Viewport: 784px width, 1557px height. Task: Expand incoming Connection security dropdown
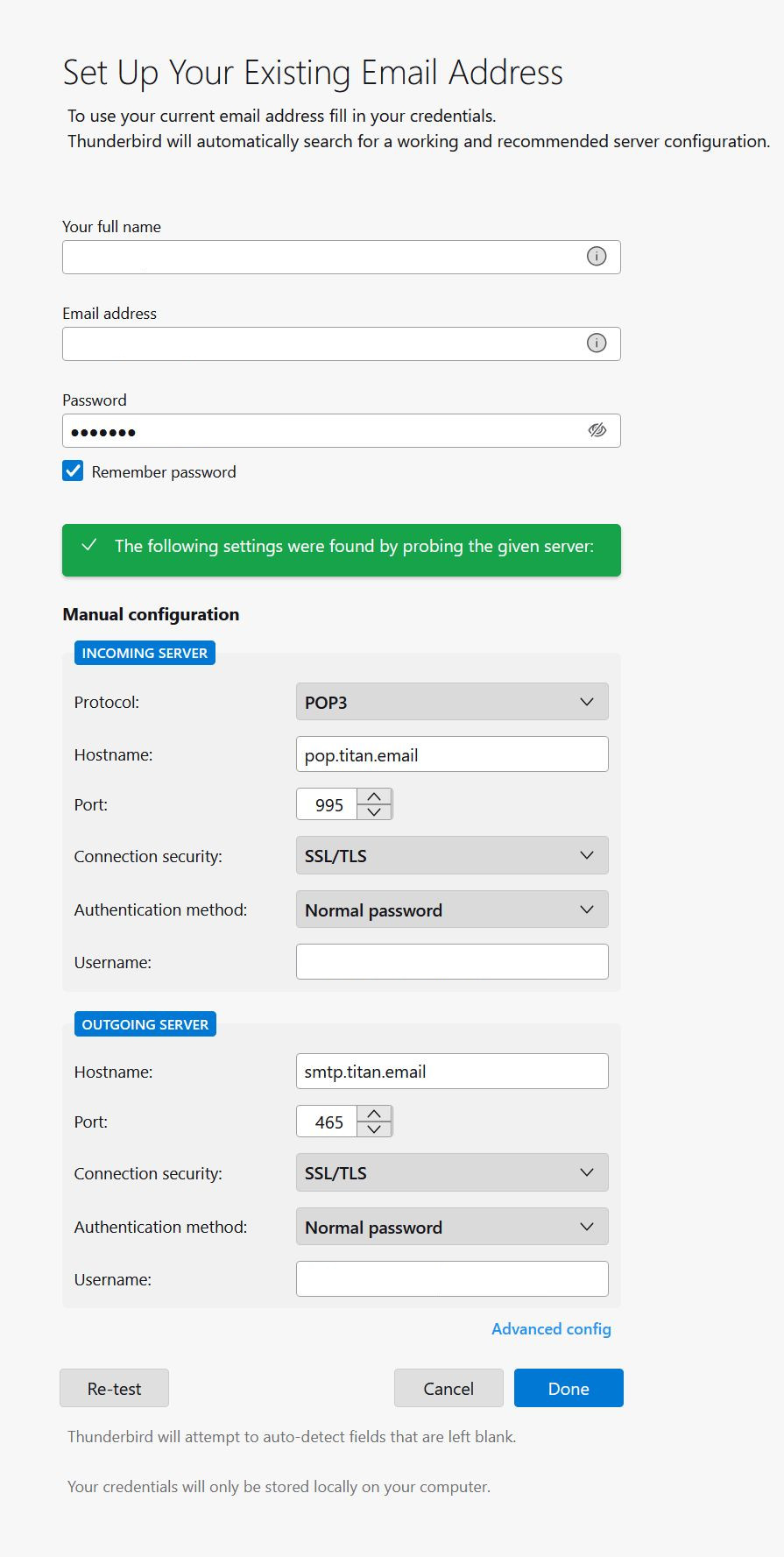[452, 855]
